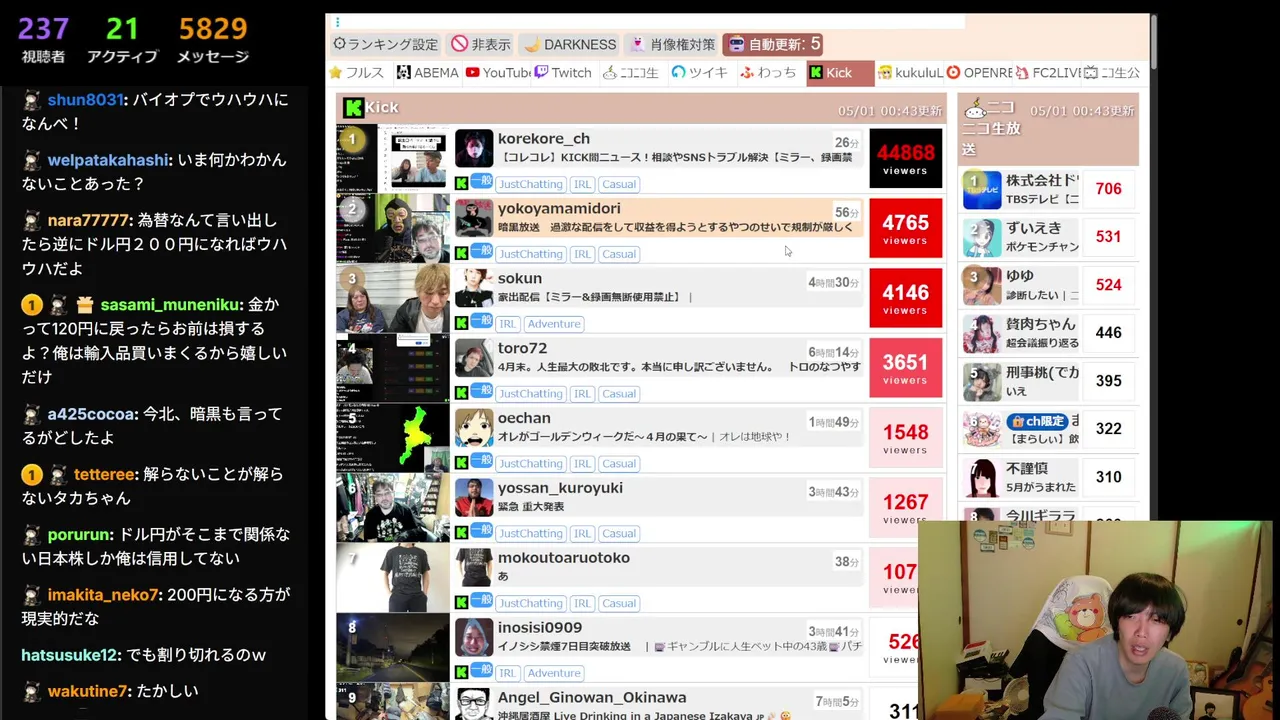Open oechan channel avatar
Screen dimensions: 1280x720
tap(474, 428)
